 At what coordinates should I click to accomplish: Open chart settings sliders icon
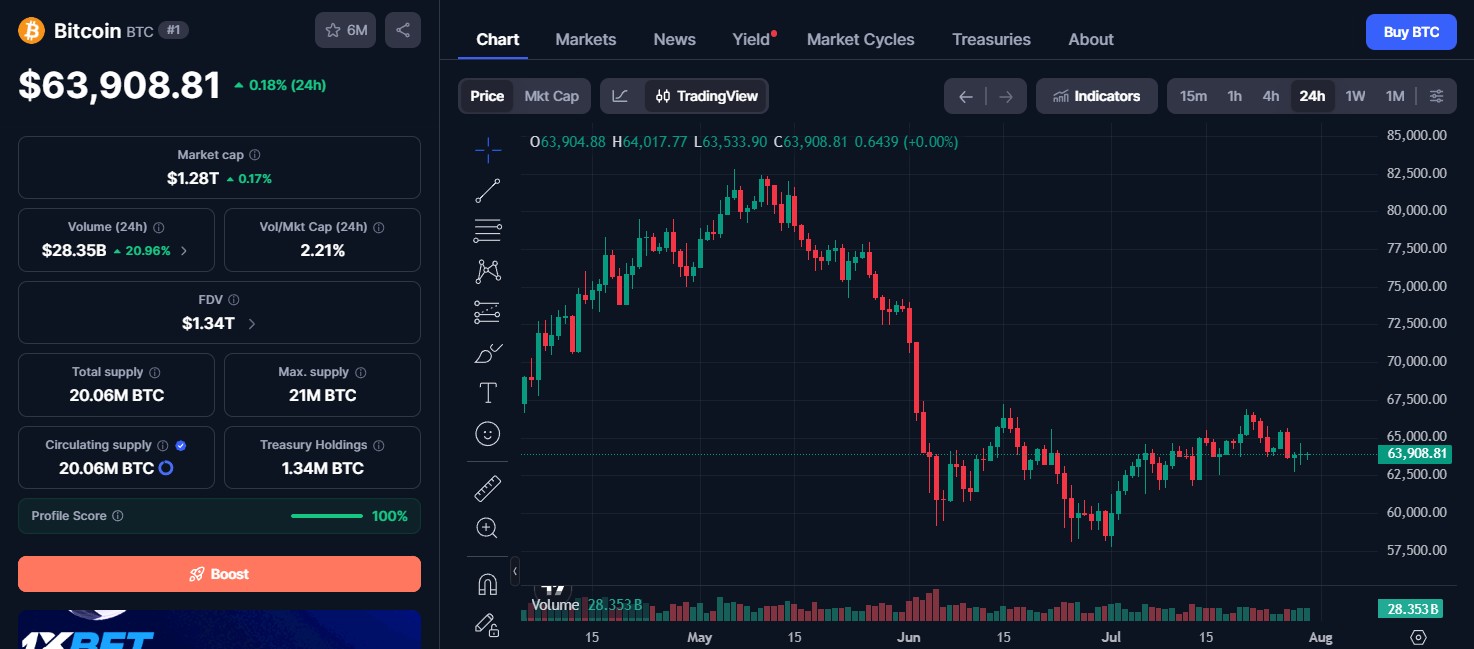1436,96
